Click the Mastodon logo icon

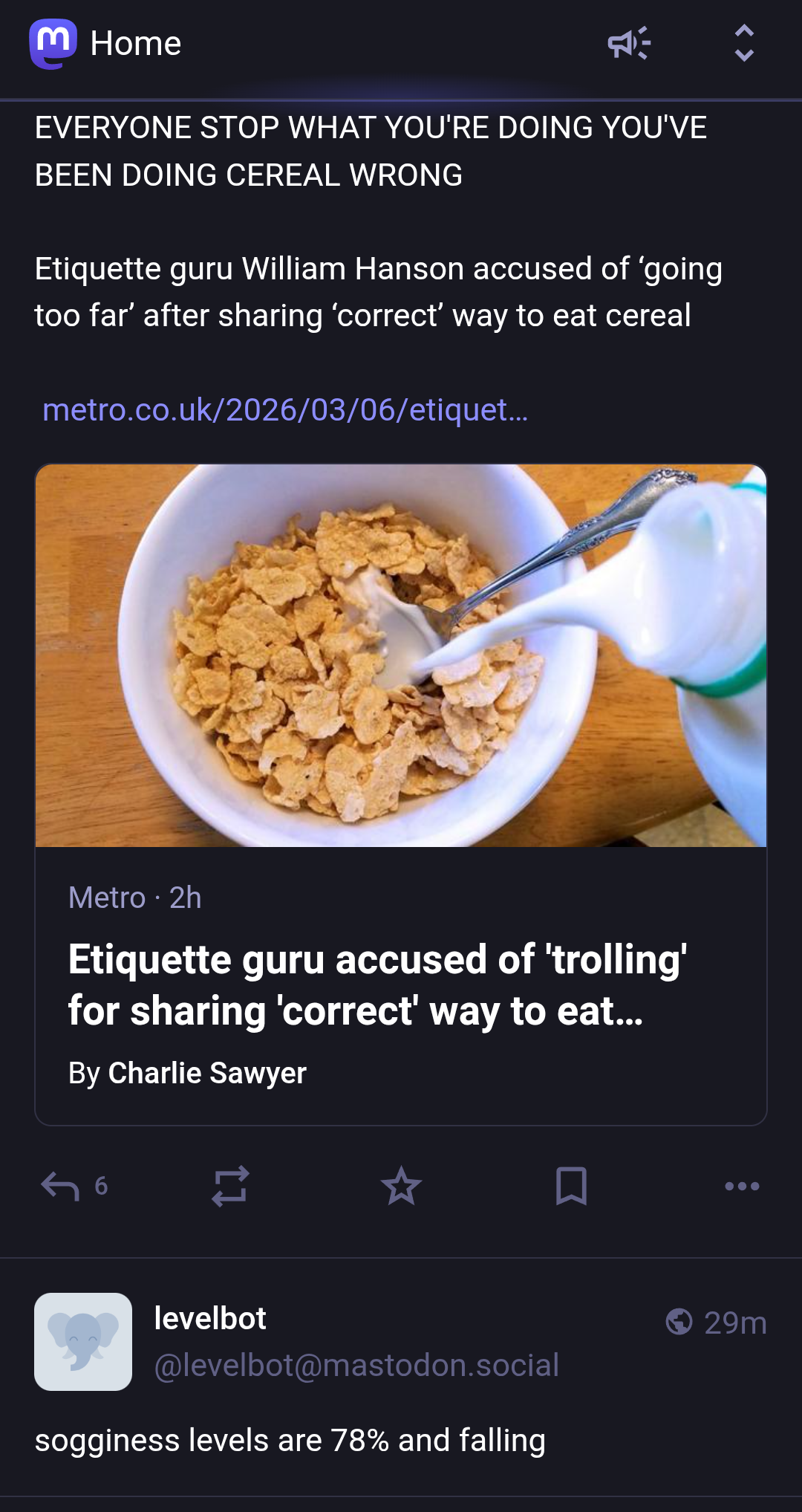(x=53, y=43)
